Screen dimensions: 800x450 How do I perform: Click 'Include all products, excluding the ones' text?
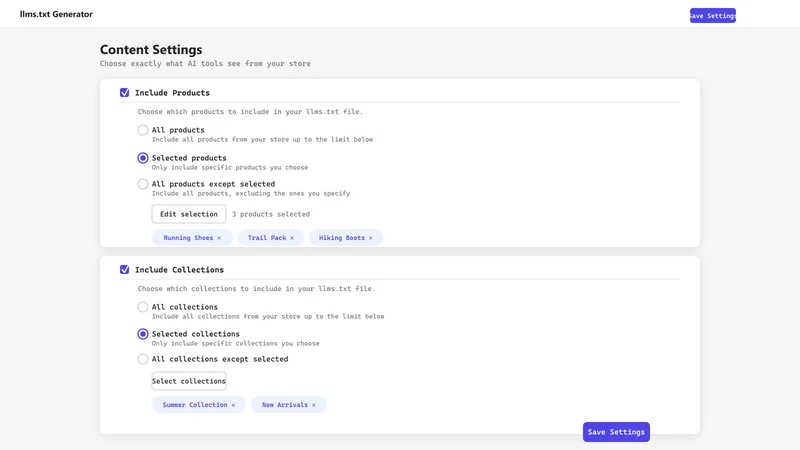[x=251, y=193]
